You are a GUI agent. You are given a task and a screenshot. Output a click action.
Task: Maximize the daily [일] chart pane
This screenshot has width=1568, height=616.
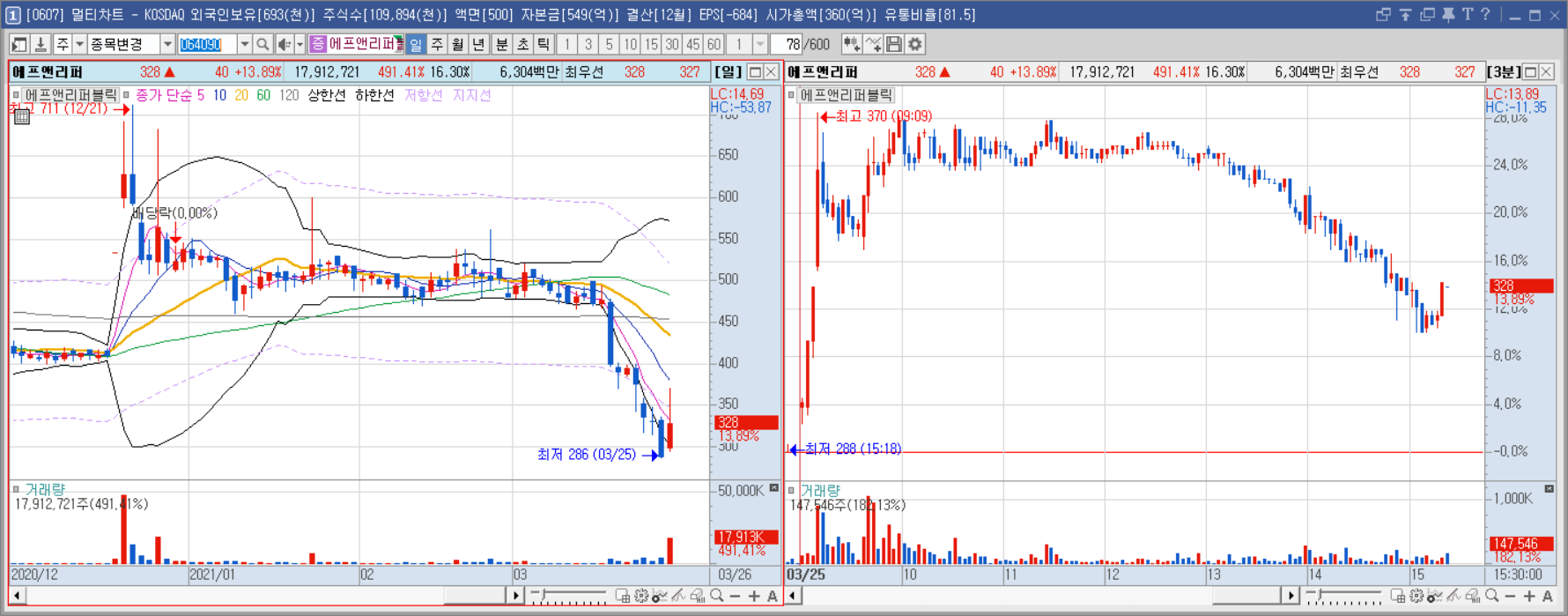click(x=755, y=71)
